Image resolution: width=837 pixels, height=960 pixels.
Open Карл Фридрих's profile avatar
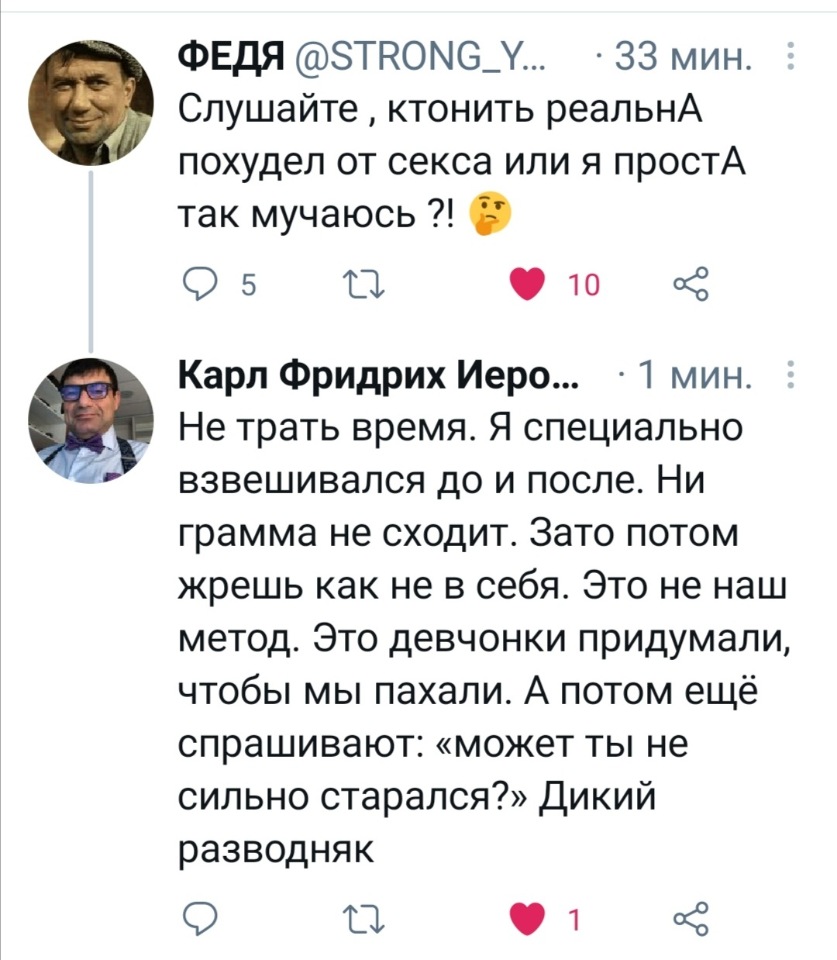click(90, 419)
